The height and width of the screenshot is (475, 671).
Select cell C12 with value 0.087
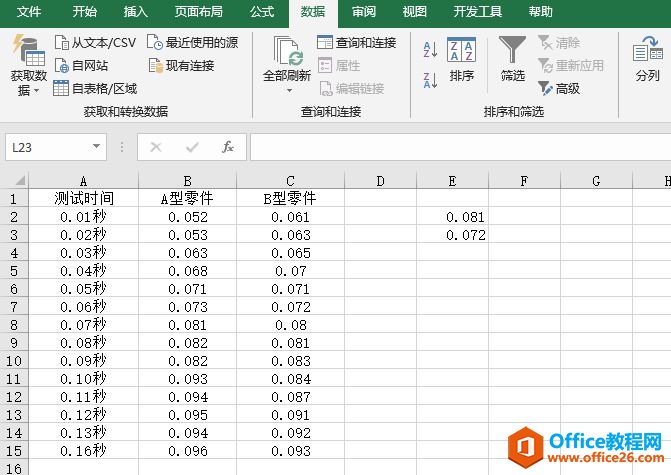(x=291, y=397)
